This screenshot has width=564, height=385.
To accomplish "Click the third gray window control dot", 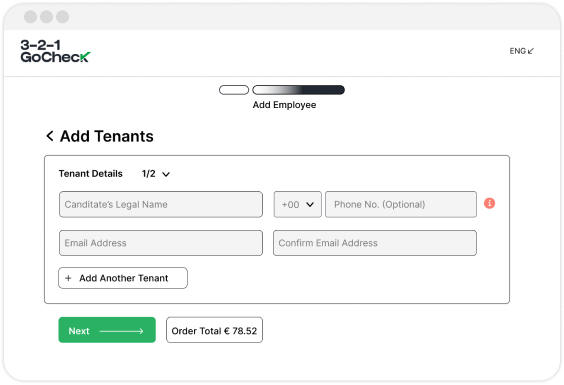I will (x=63, y=17).
